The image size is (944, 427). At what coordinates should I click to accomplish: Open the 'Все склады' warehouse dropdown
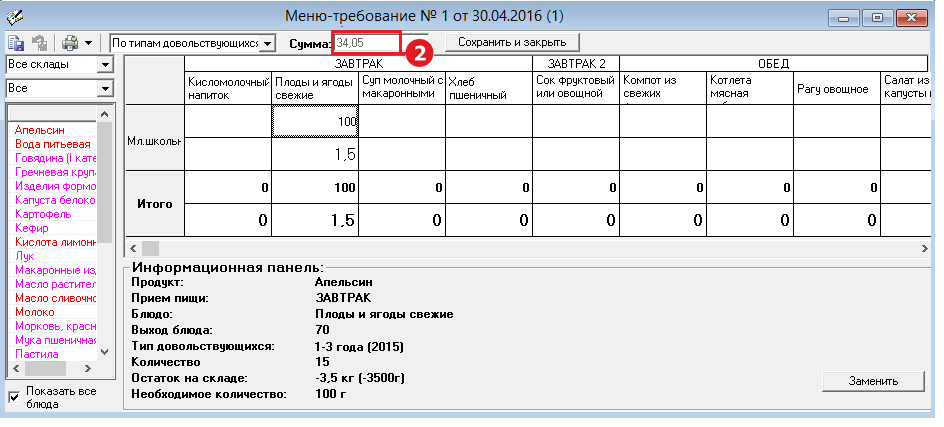(x=105, y=65)
